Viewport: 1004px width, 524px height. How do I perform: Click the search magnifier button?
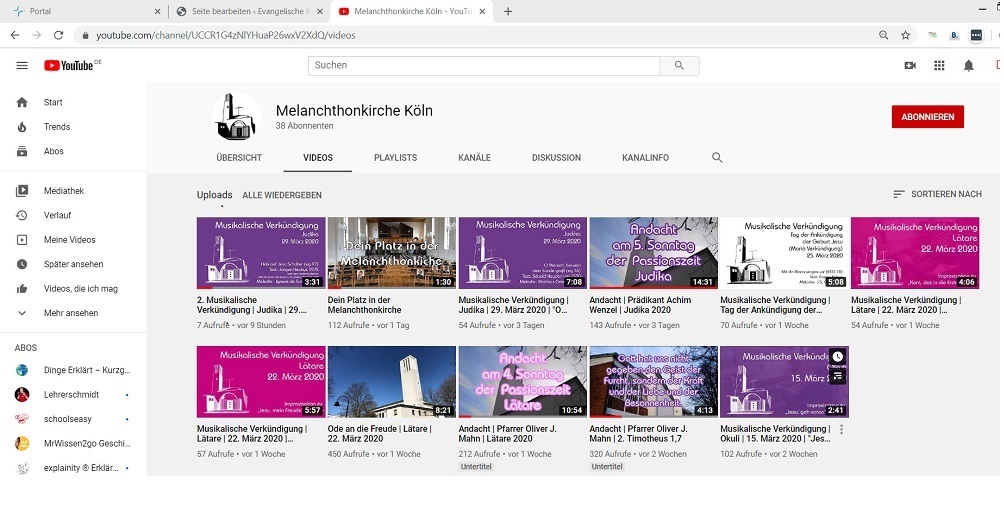pos(679,65)
